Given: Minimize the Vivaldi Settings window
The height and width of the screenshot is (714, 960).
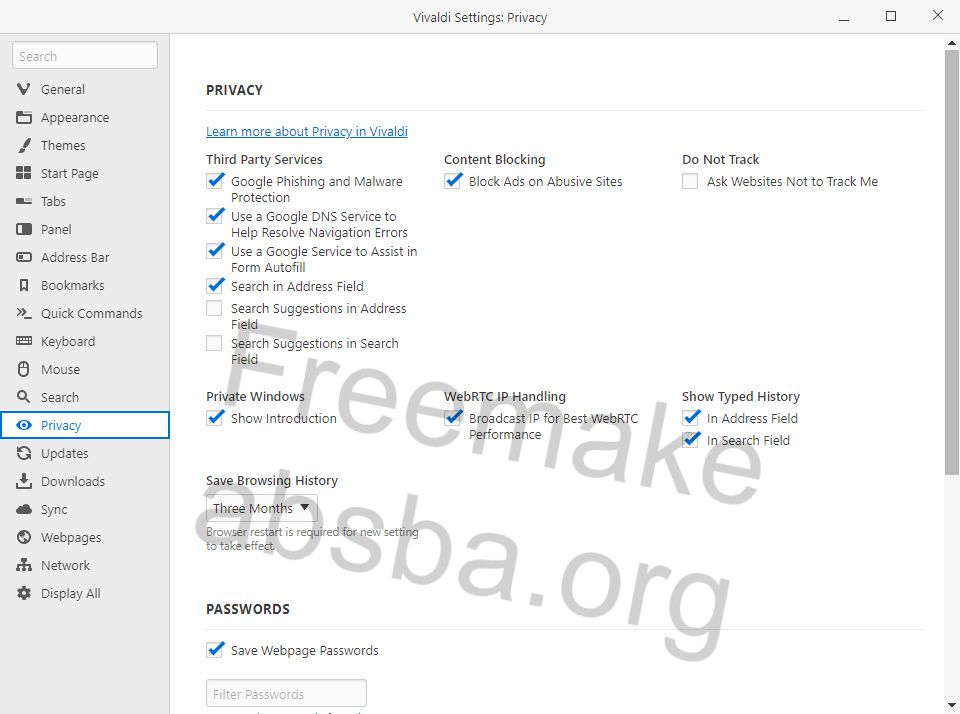Looking at the screenshot, I should 844,18.
